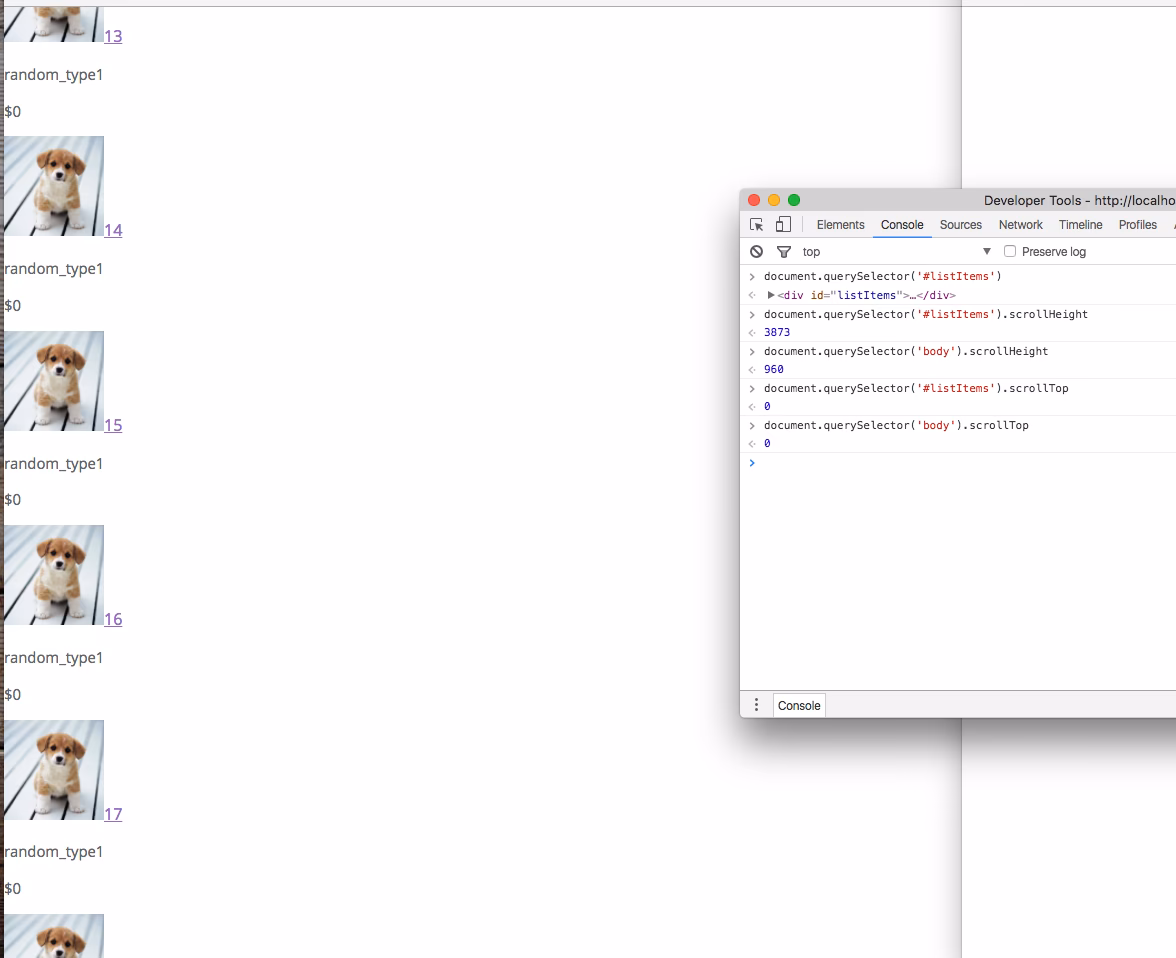Select the inspect element picker icon
This screenshot has height=958, width=1176.
[757, 224]
